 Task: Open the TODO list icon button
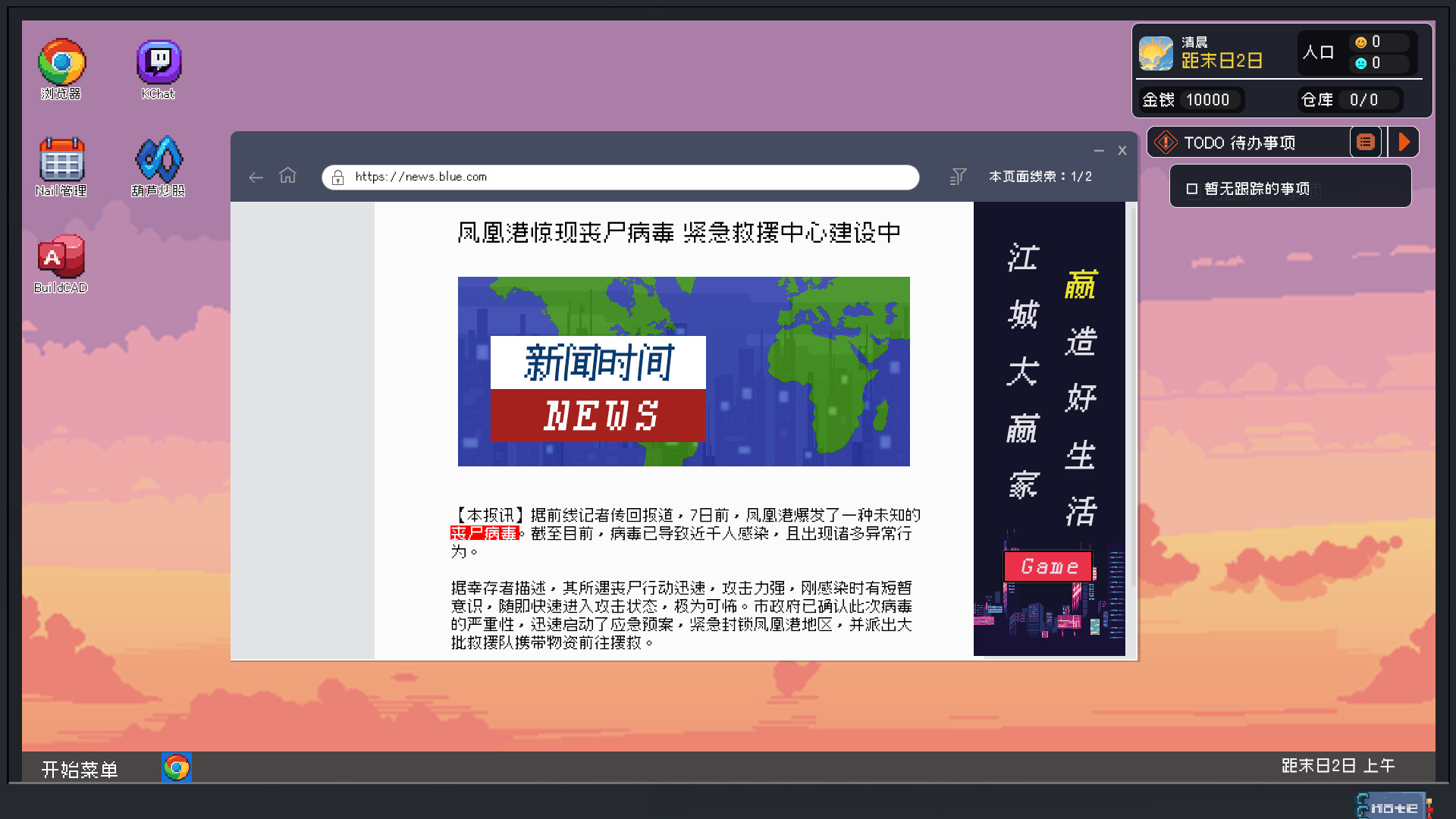[x=1366, y=142]
